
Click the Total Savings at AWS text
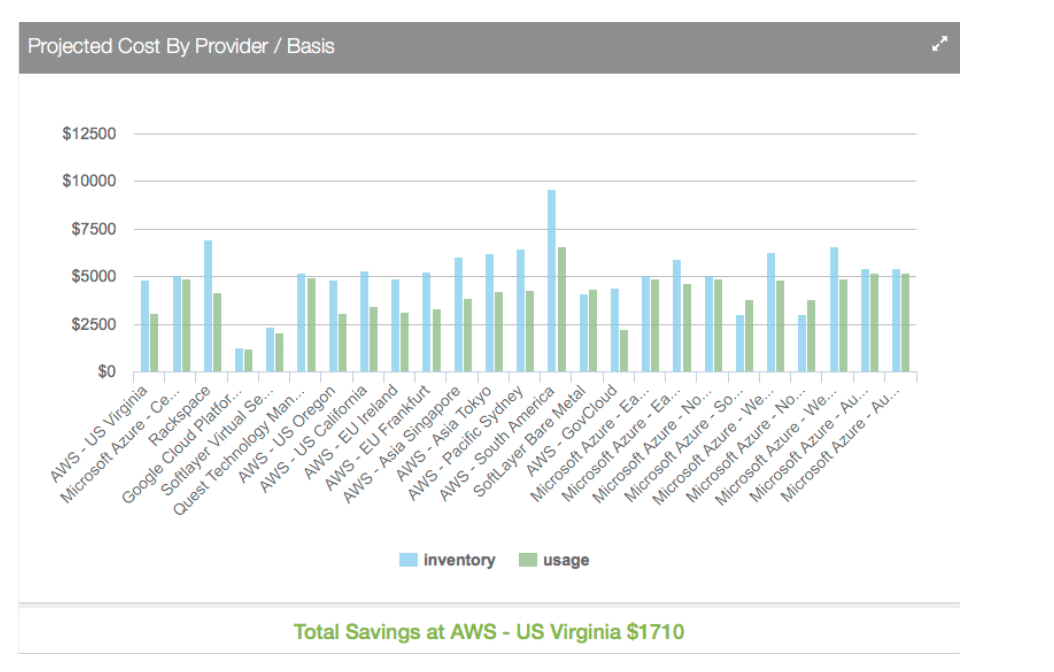click(489, 632)
